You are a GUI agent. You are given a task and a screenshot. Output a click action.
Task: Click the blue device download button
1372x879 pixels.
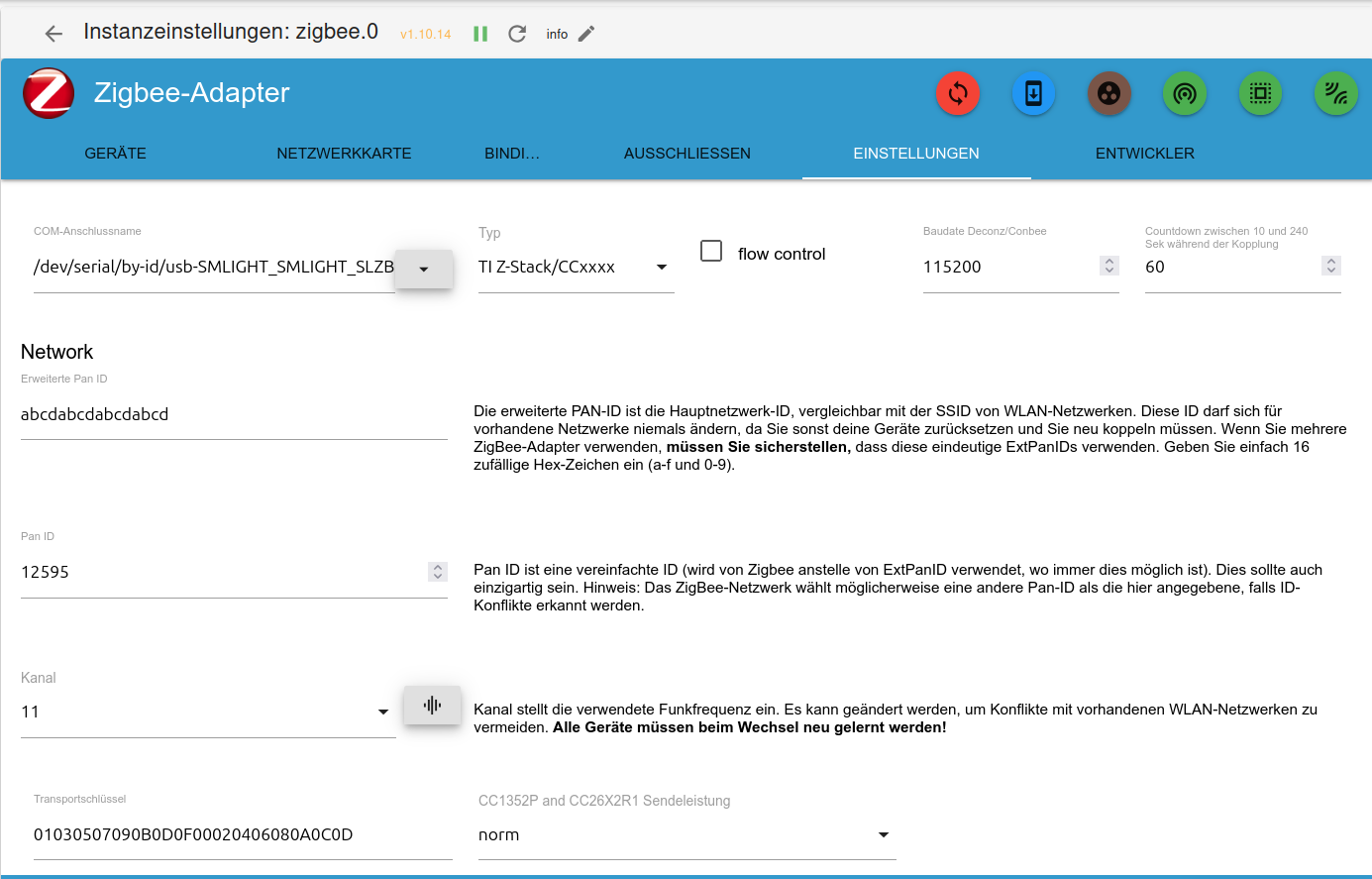(x=1033, y=93)
